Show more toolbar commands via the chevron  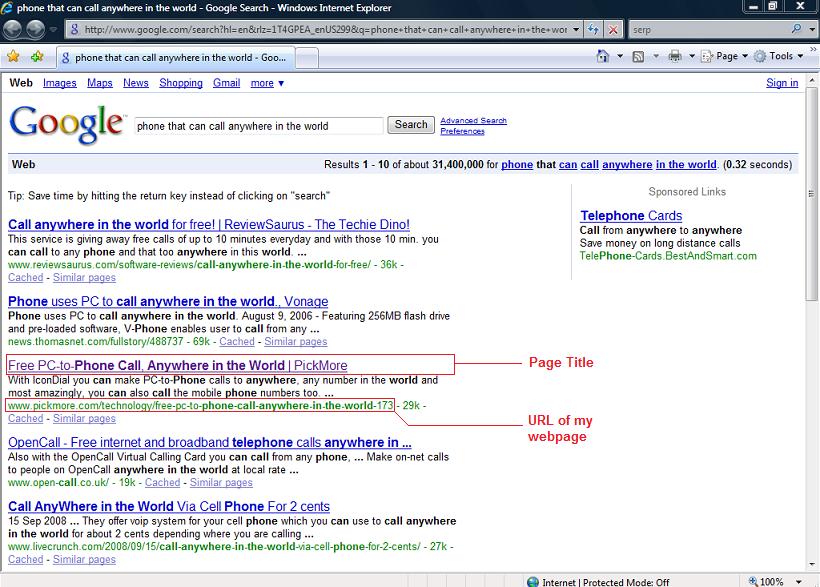coord(813,50)
